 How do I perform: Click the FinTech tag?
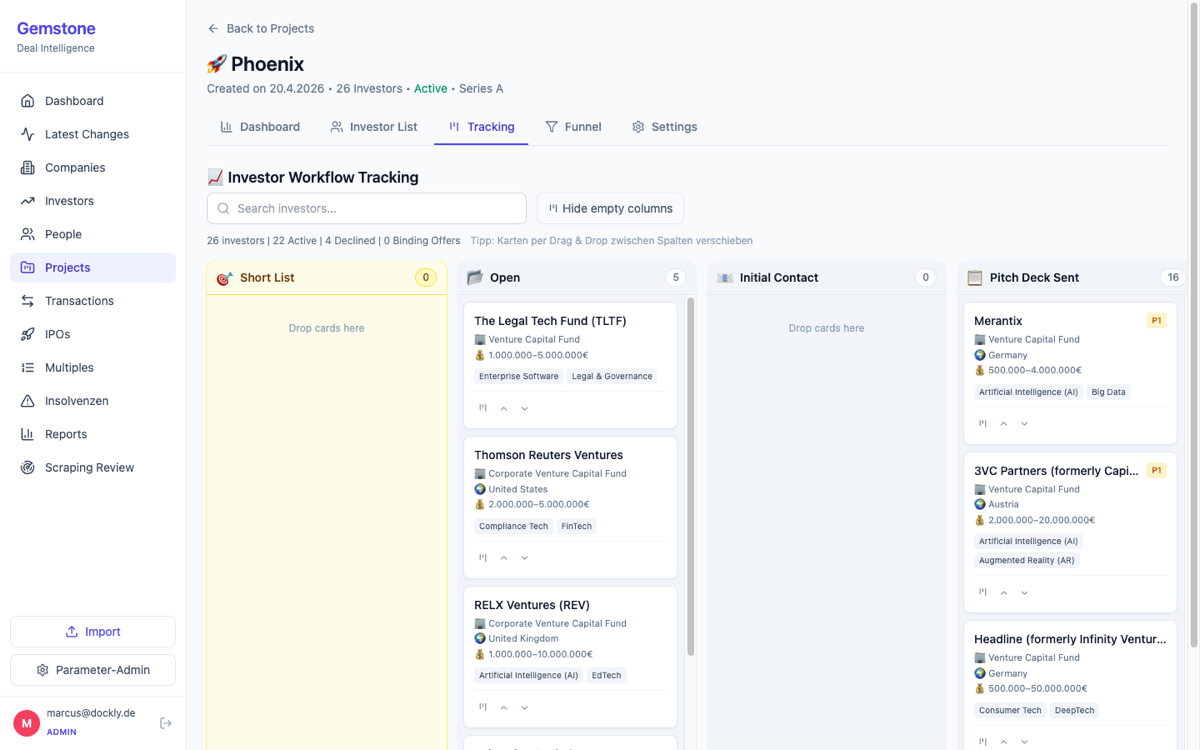[x=576, y=526]
